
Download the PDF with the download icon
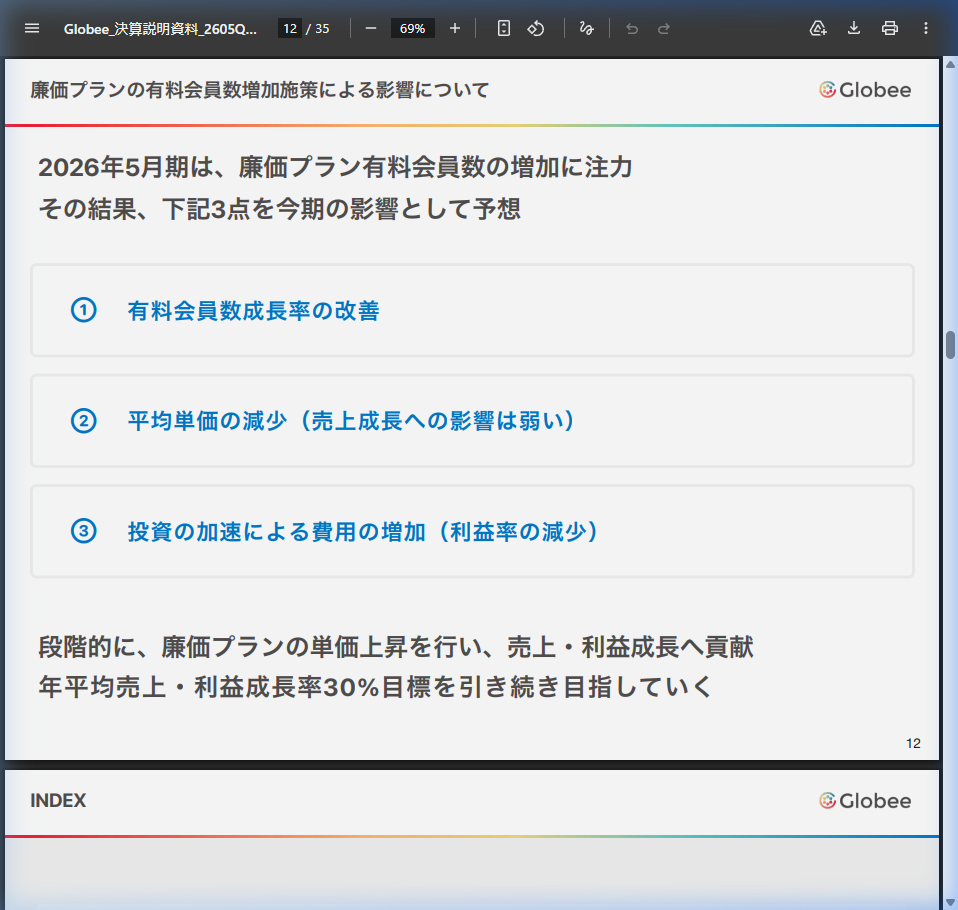[x=853, y=28]
